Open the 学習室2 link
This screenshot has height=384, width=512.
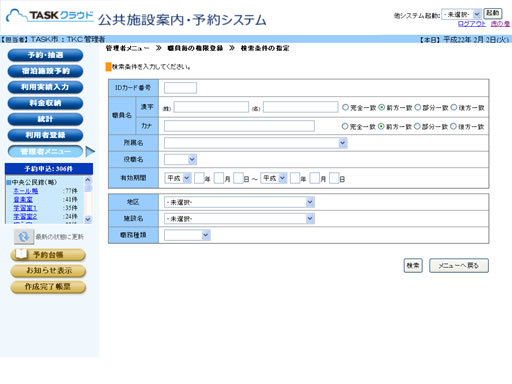click(x=25, y=217)
